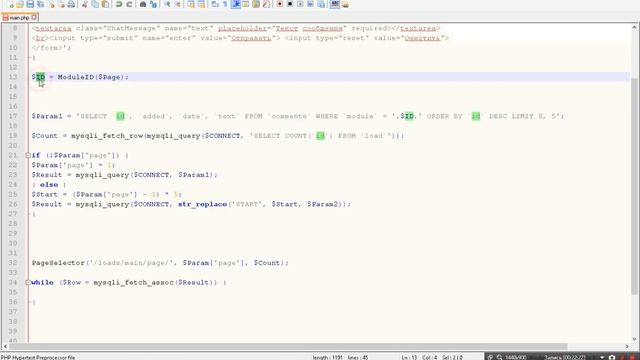Click the horizontal scrollbar thumb
The image size is (640, 360).
tap(288, 347)
